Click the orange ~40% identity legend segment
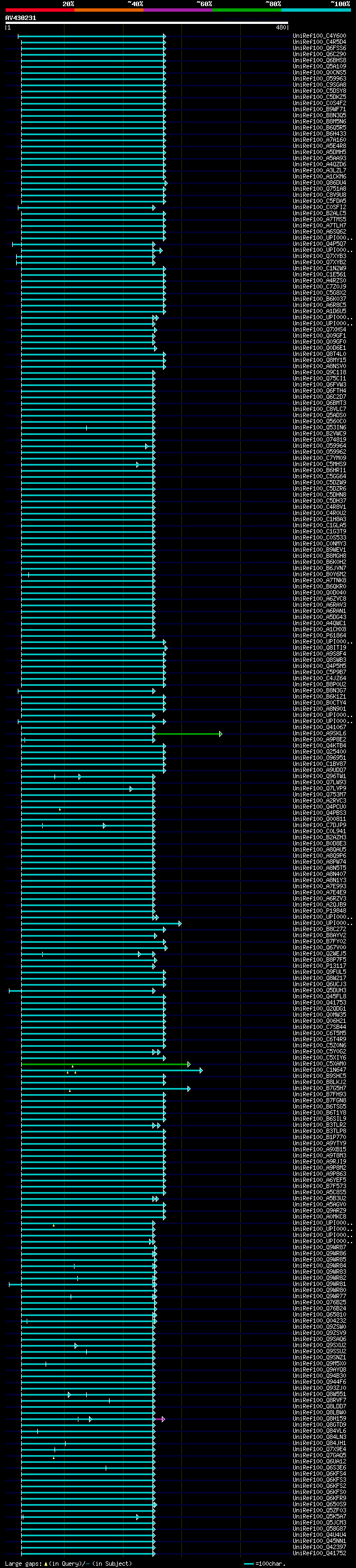The height and width of the screenshot is (1568, 356). click(109, 11)
